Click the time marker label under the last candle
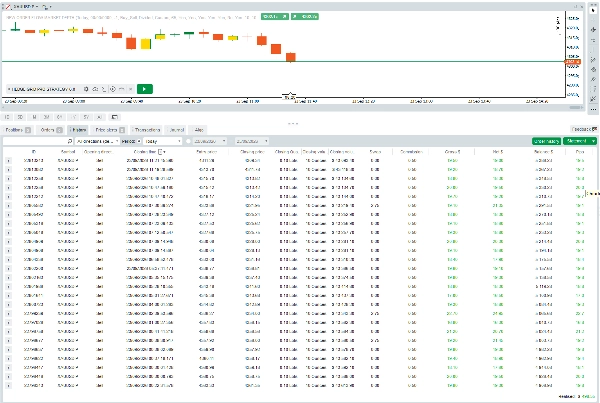The image size is (600, 403). 290,97
